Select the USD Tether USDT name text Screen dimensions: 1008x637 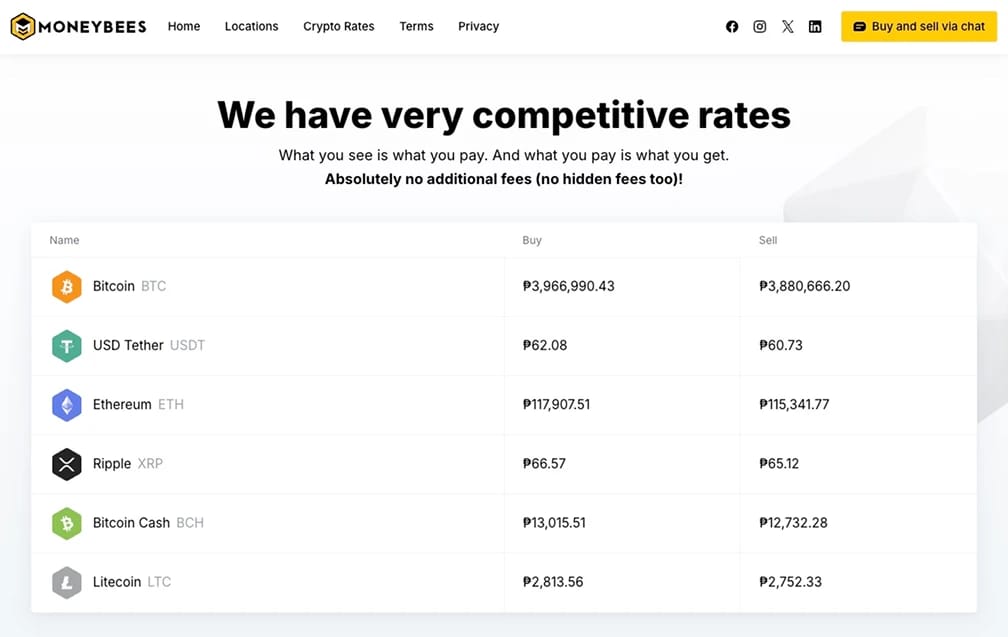point(148,345)
